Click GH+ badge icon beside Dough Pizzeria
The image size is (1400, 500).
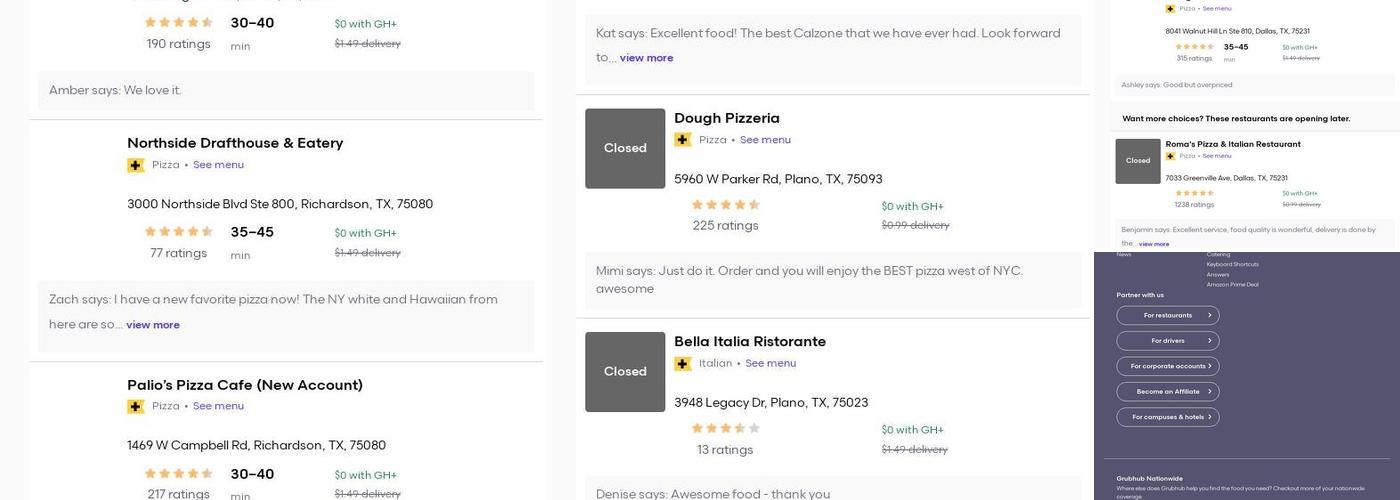pos(683,140)
